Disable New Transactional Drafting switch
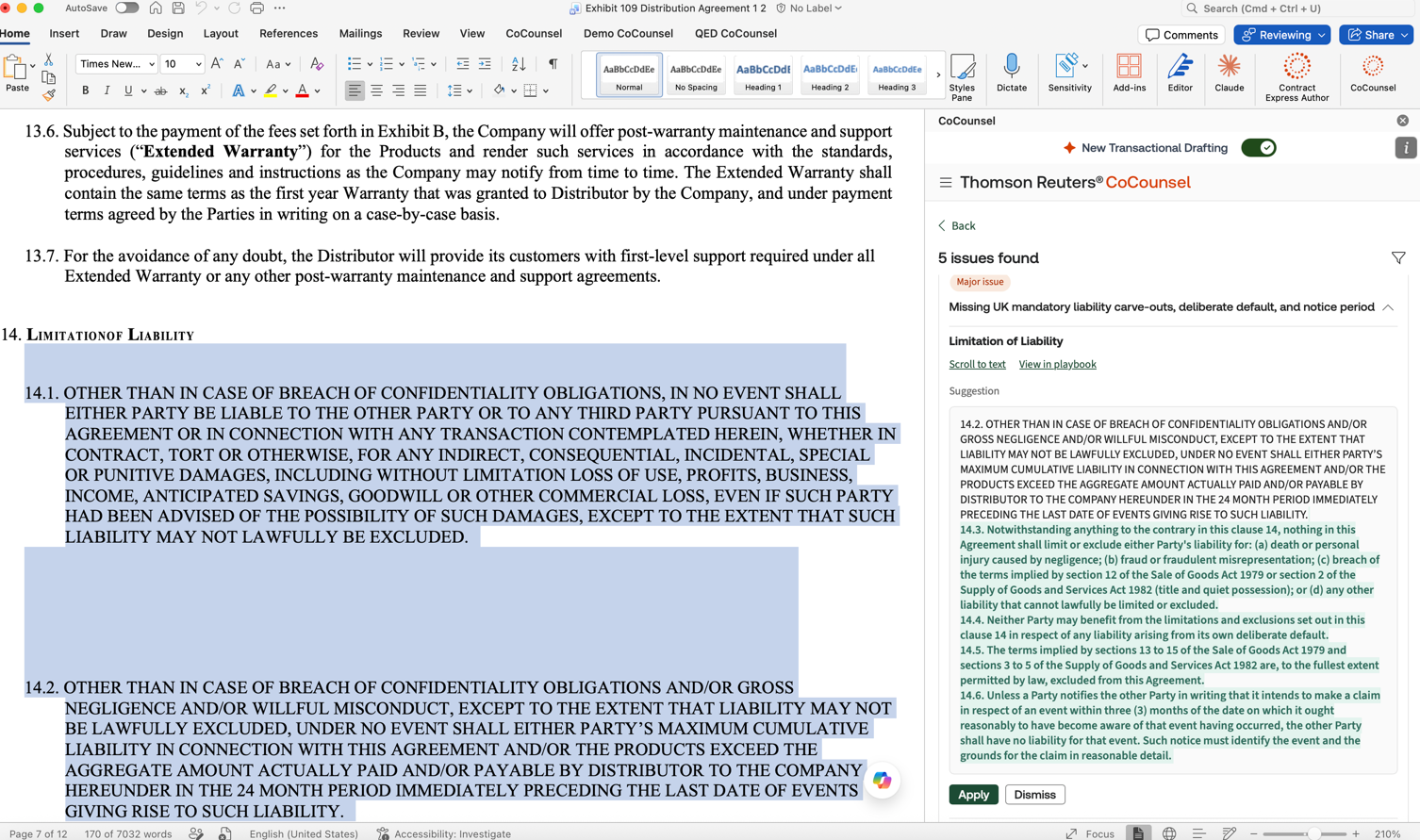The height and width of the screenshot is (840, 1420). point(1258,148)
